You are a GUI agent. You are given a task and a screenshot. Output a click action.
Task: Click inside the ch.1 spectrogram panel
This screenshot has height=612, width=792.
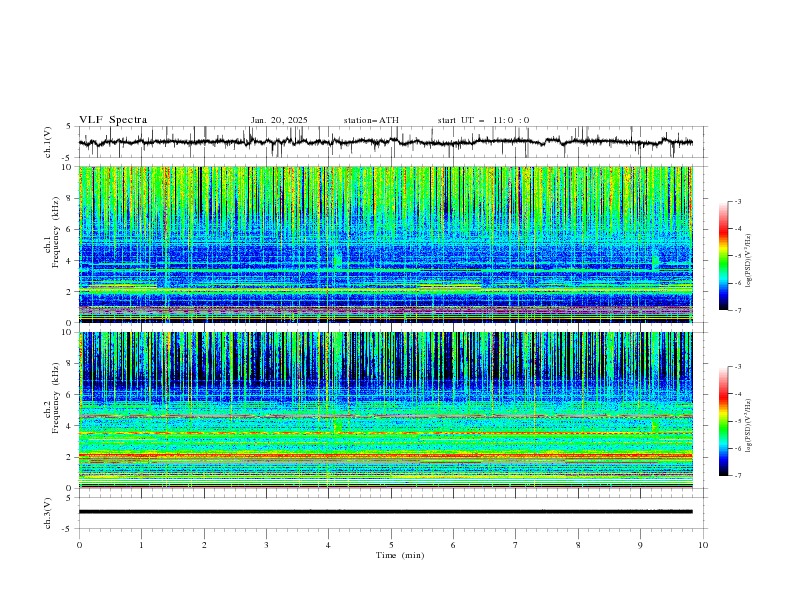[385, 244]
